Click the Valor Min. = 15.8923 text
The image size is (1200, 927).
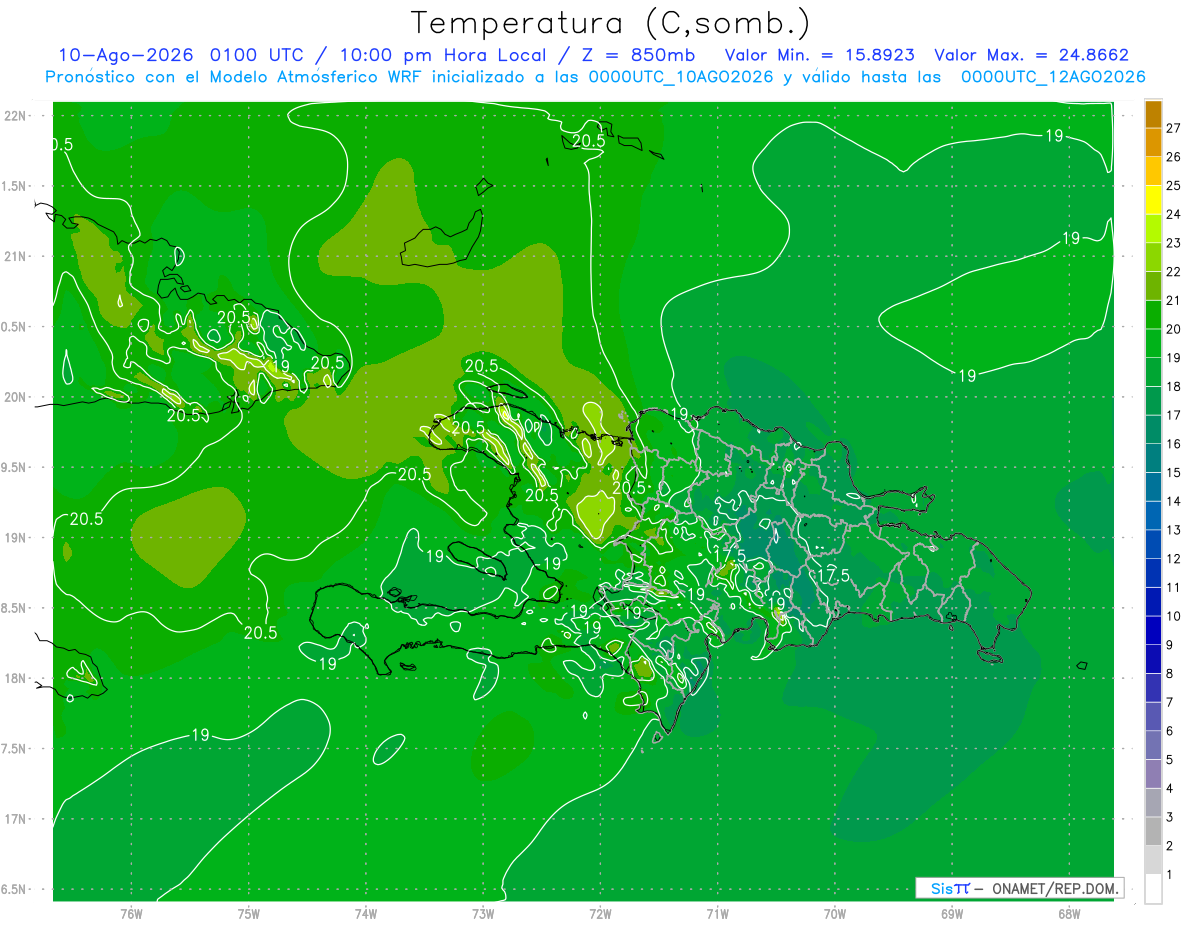pos(819,55)
